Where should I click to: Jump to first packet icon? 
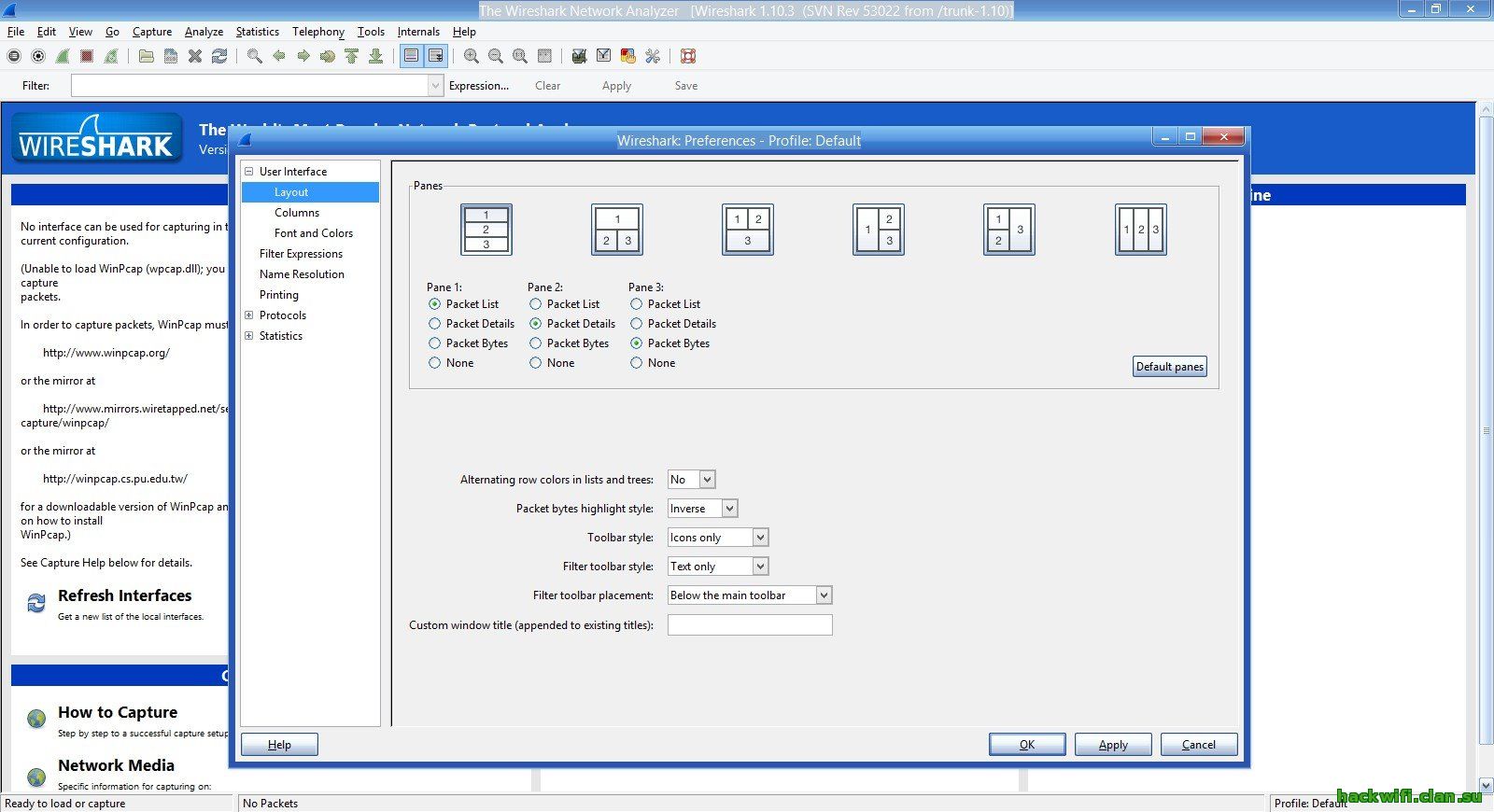coord(351,56)
